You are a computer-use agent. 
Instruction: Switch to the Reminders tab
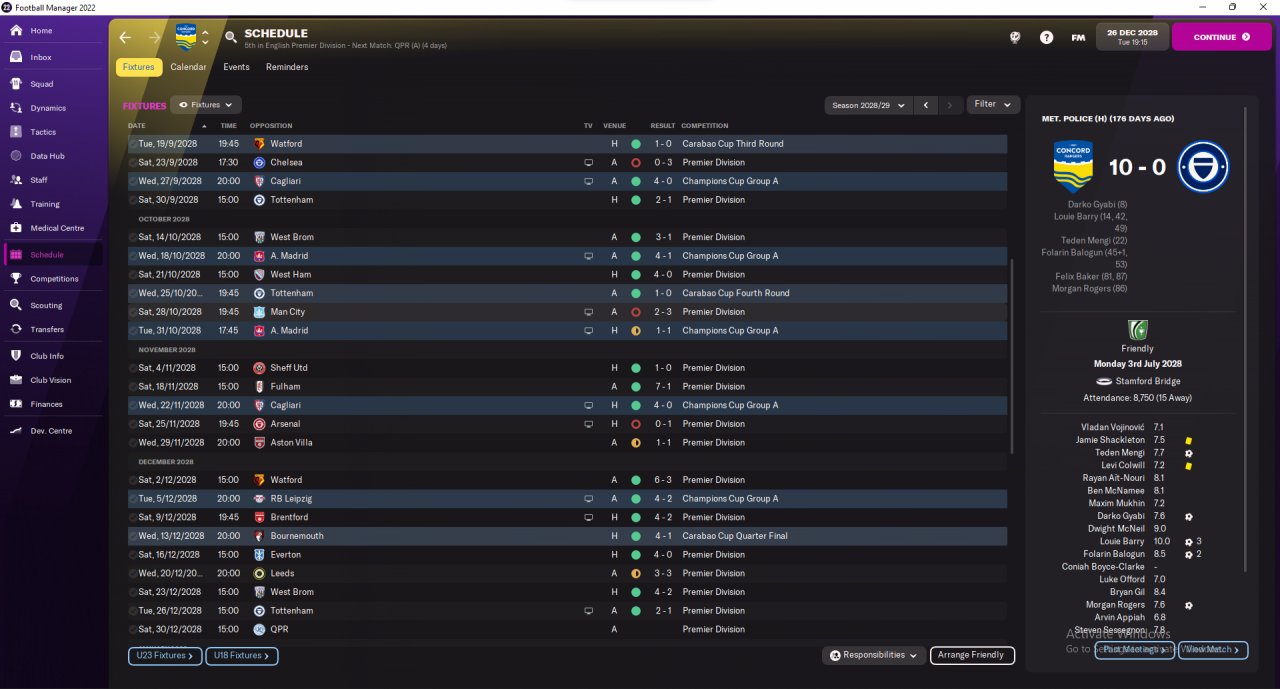tap(287, 67)
